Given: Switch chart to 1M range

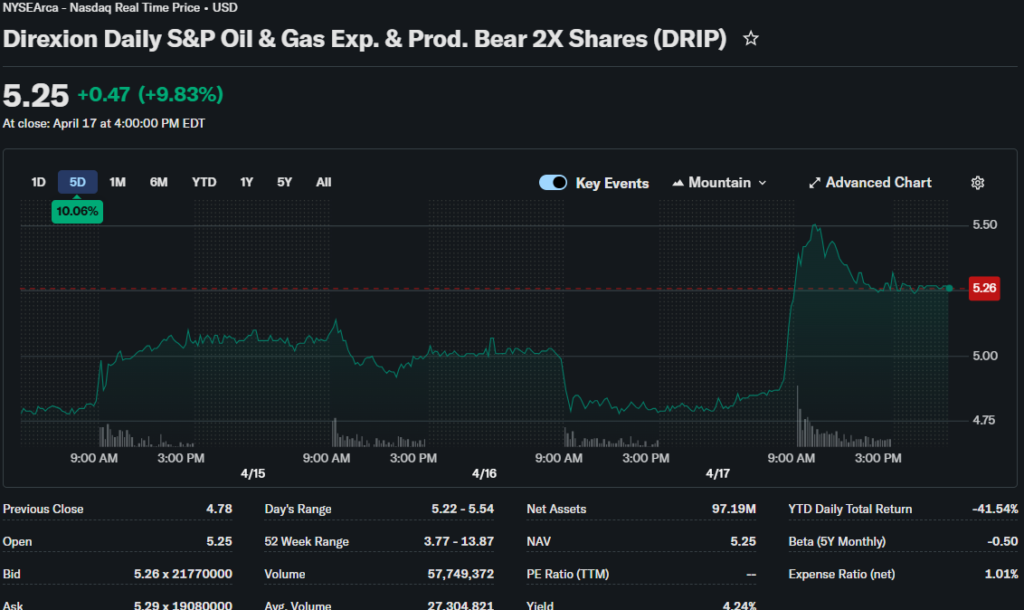Looking at the screenshot, I should pos(117,182).
